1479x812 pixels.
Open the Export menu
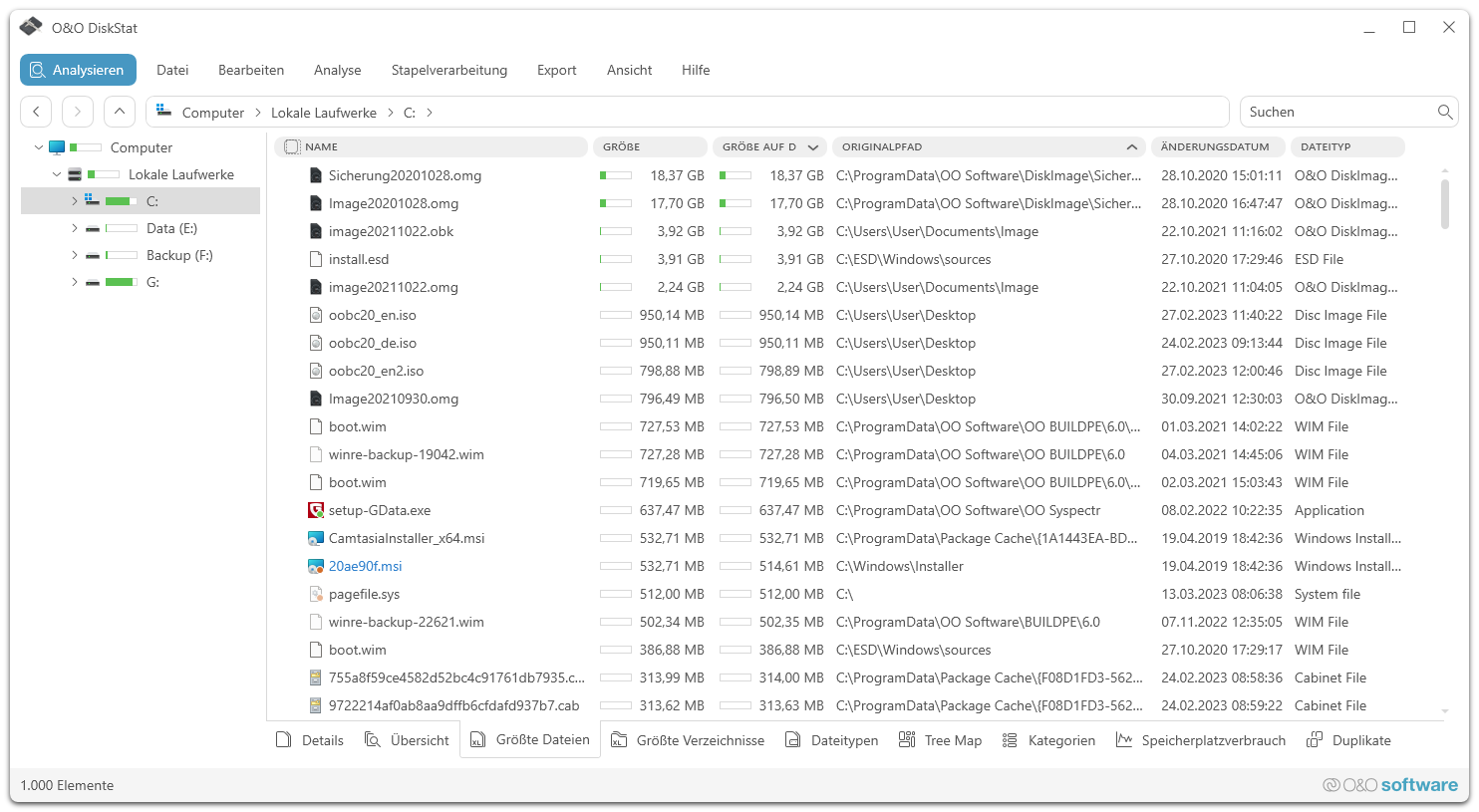tap(556, 70)
